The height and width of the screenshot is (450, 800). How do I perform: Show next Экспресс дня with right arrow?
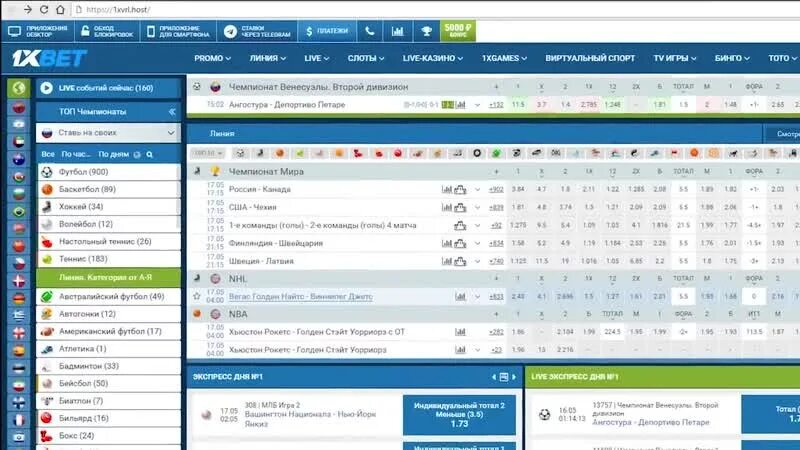[514, 377]
